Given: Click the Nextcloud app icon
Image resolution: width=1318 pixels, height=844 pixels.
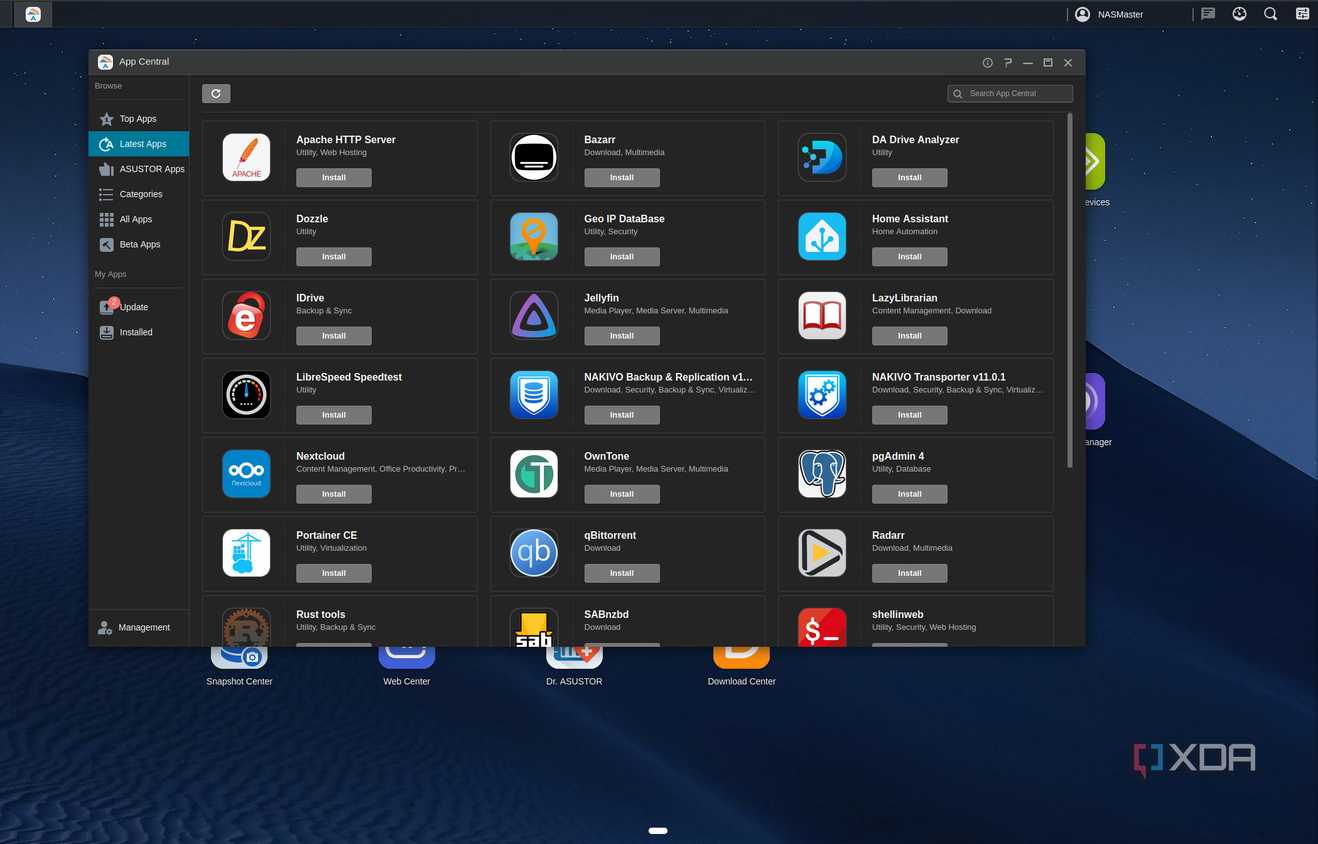Looking at the screenshot, I should tap(246, 473).
